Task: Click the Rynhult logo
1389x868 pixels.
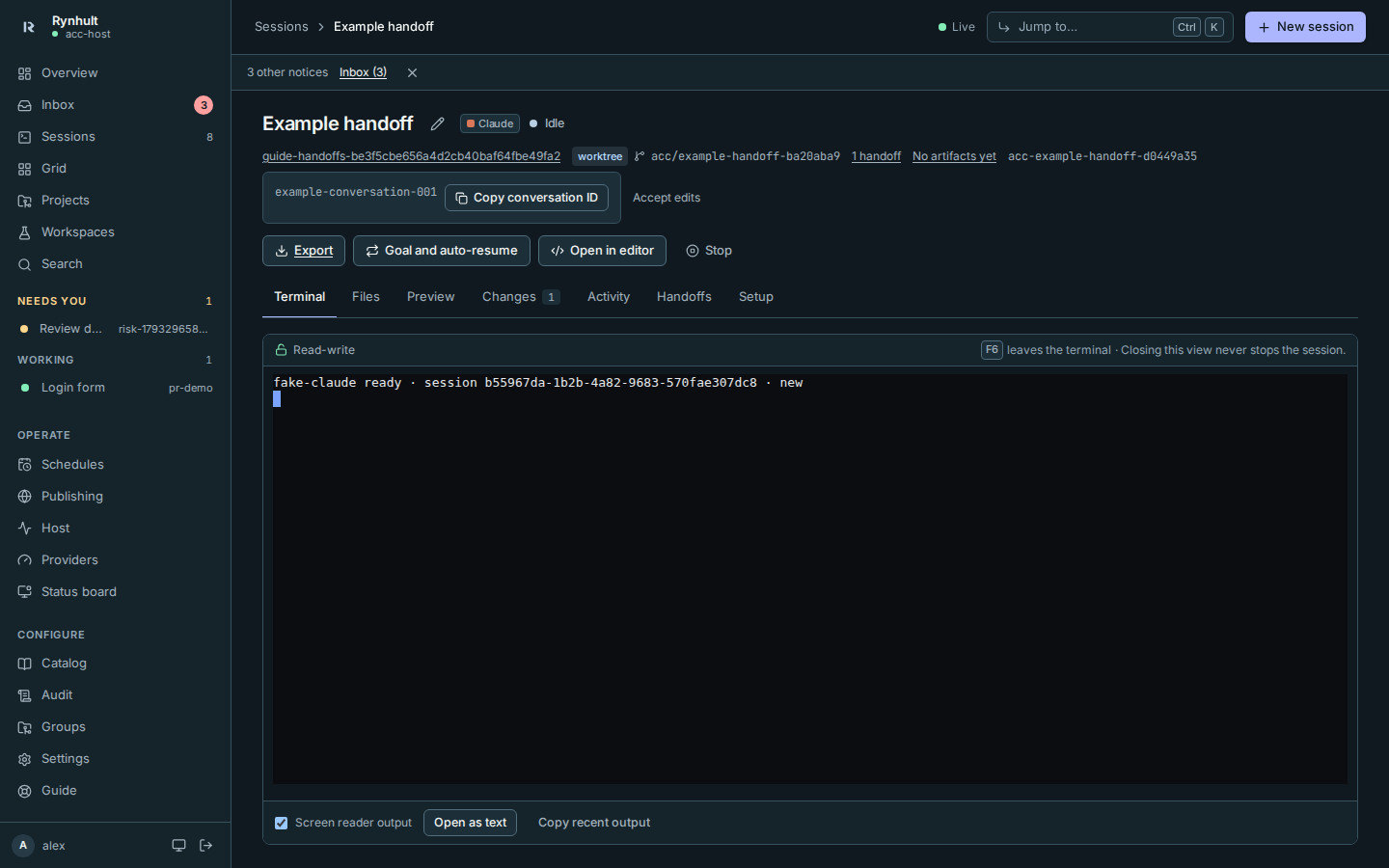Action: coord(29,27)
